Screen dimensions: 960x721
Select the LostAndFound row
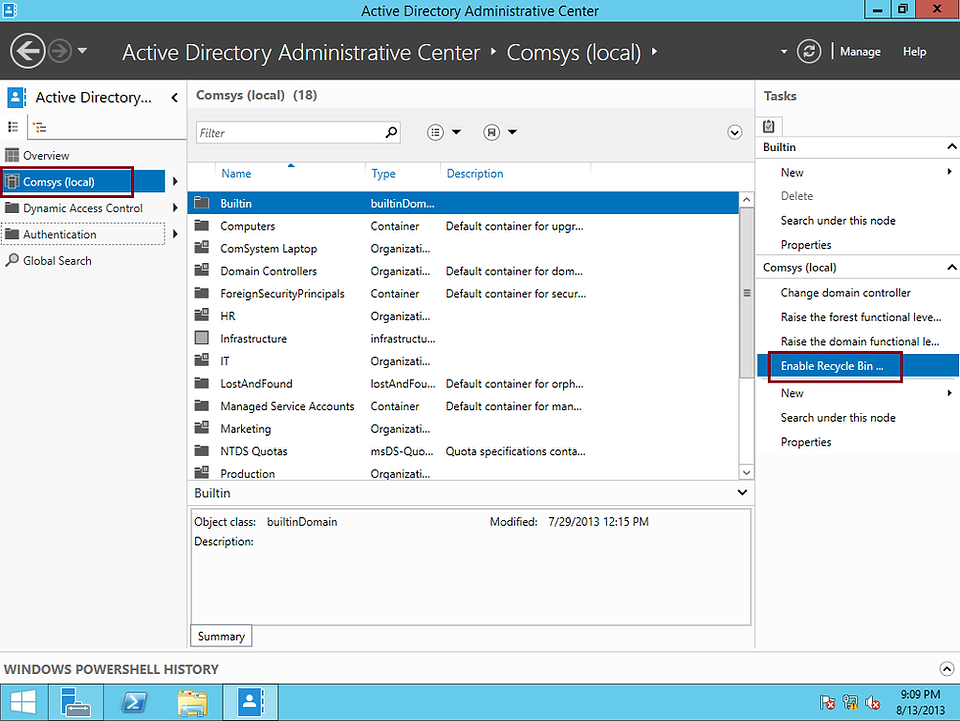(x=463, y=384)
